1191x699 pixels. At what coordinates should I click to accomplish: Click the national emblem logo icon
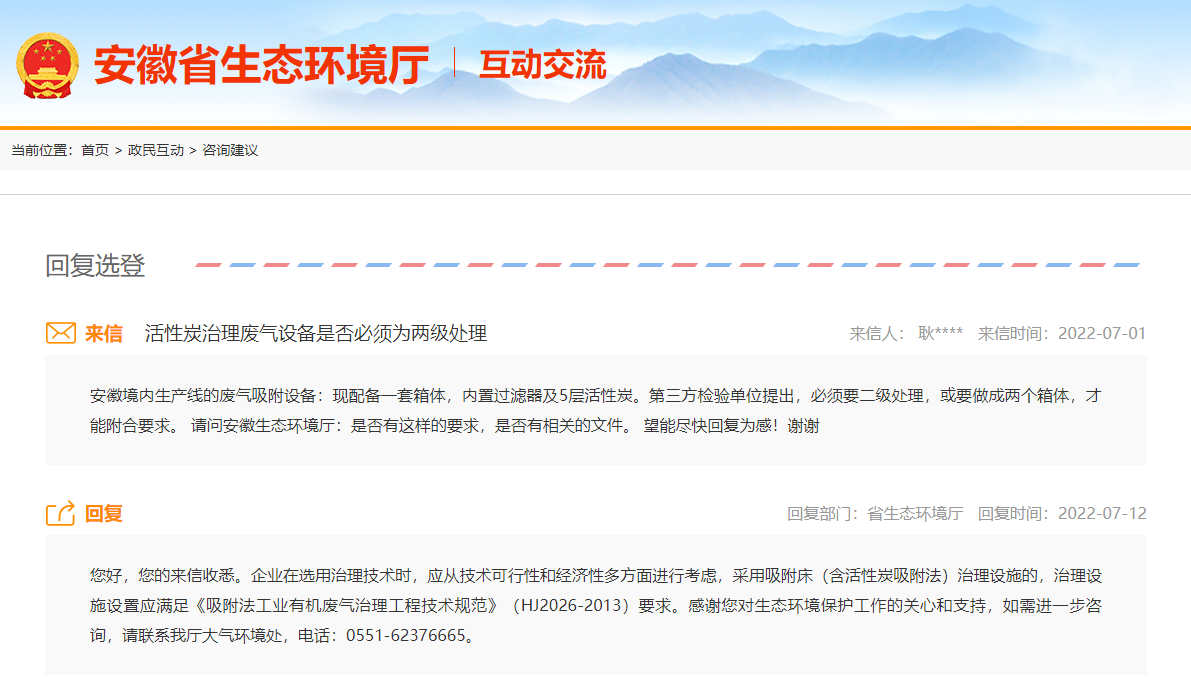47,66
